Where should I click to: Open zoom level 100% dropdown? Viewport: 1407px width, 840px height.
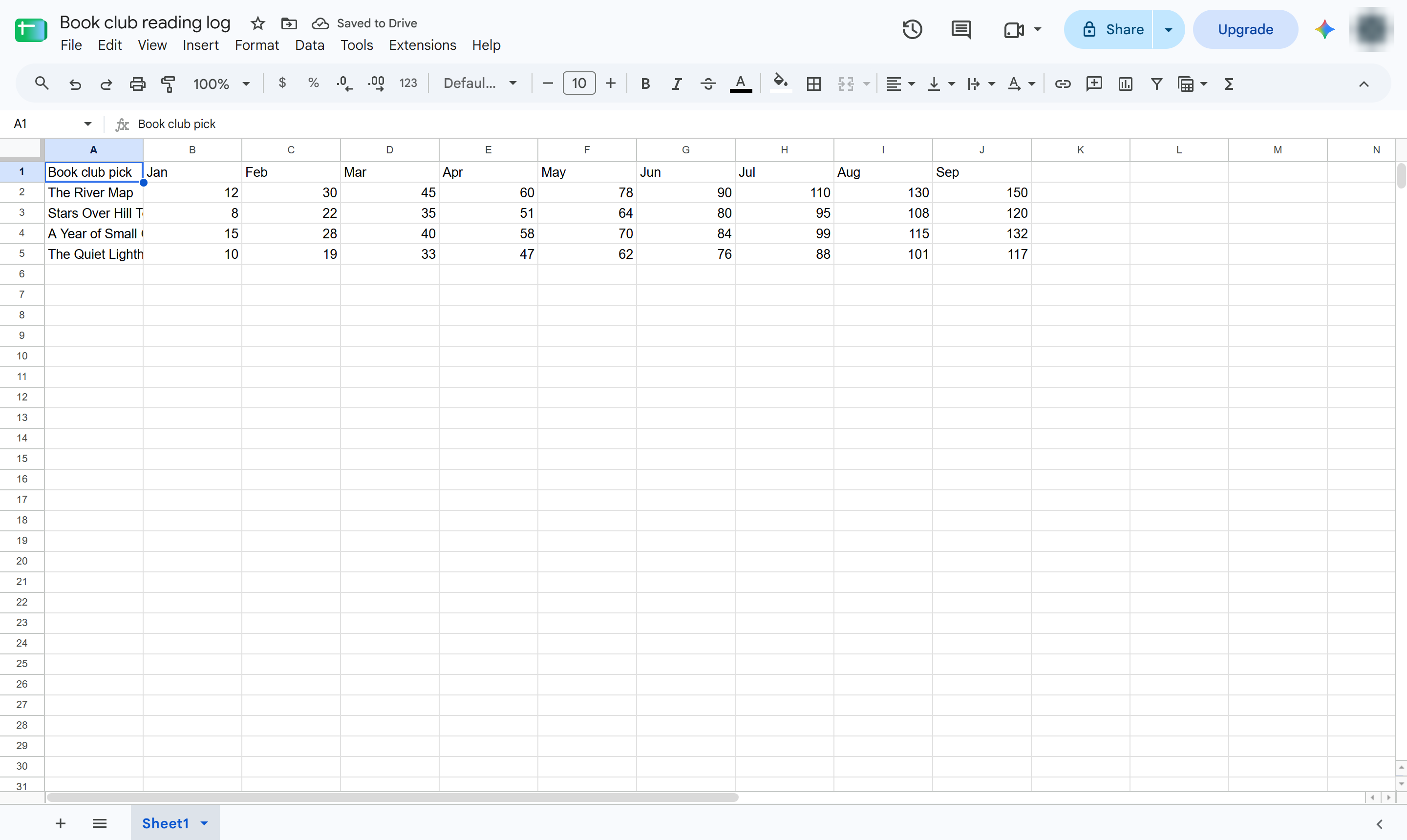(221, 84)
